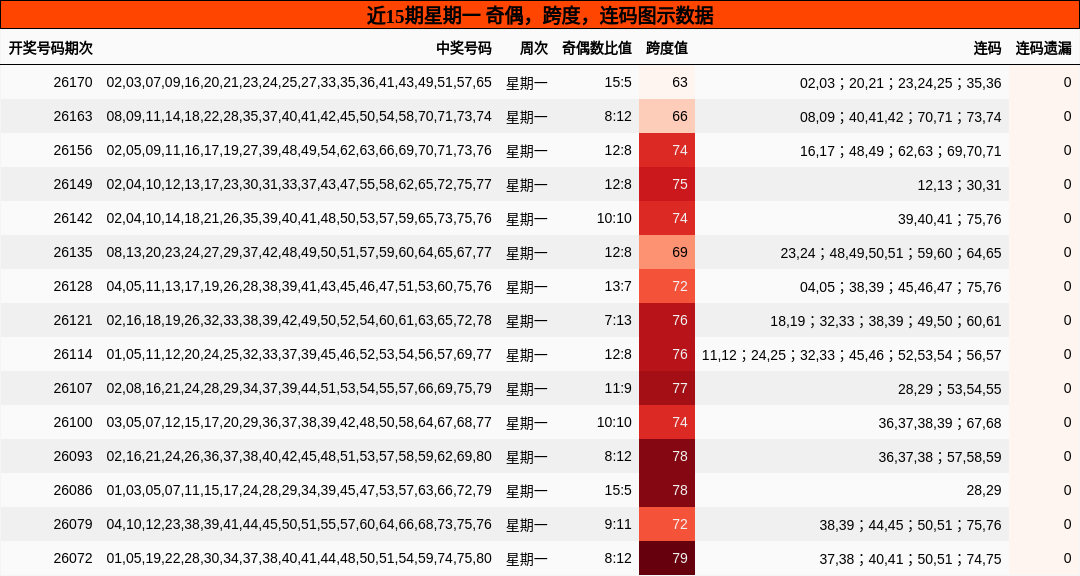
Task: Select issue number 26086
Action: (73, 491)
